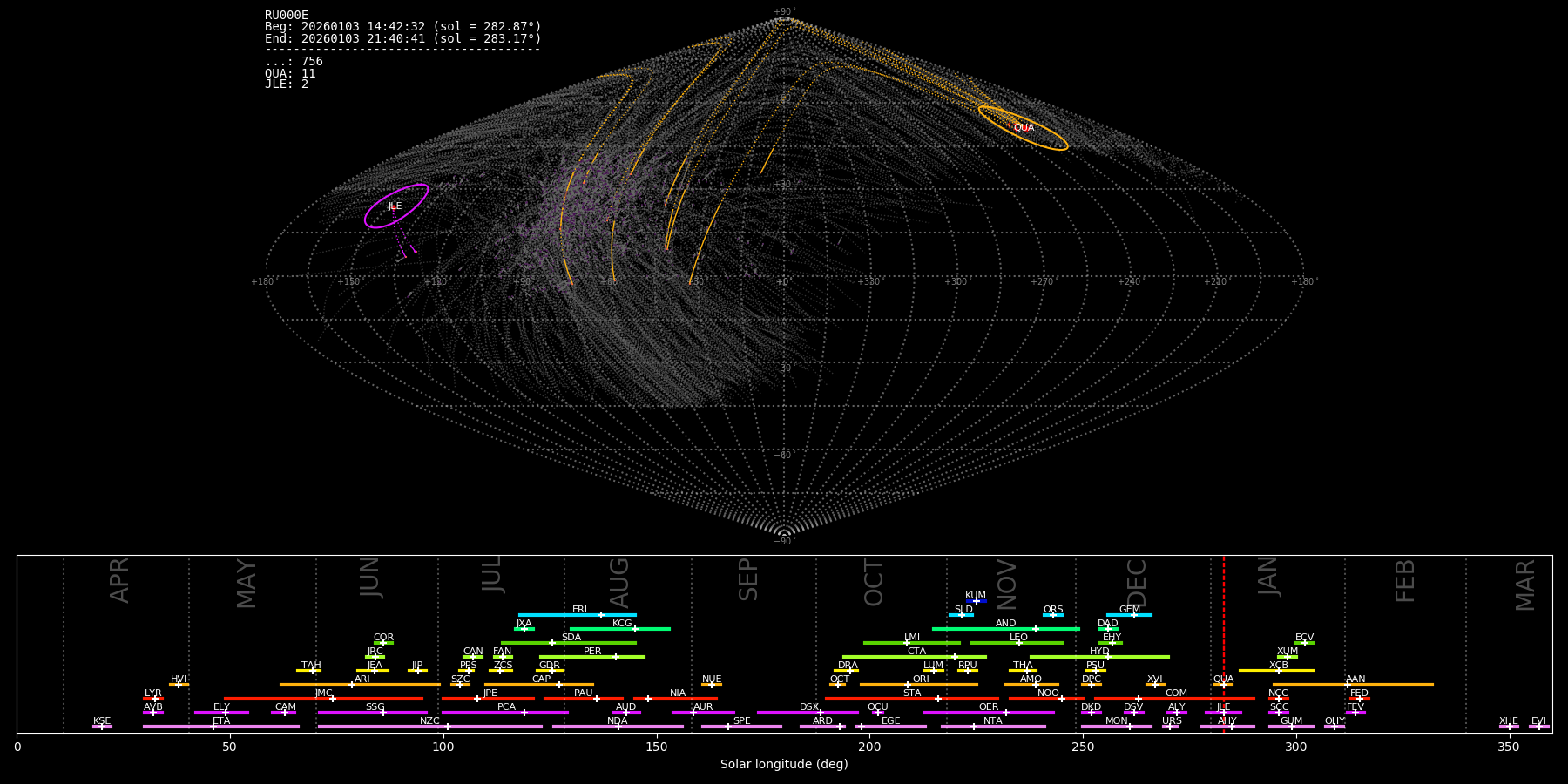The image size is (1568, 784).
Task: Select the ARI orange shower bar
Action: [x=360, y=685]
